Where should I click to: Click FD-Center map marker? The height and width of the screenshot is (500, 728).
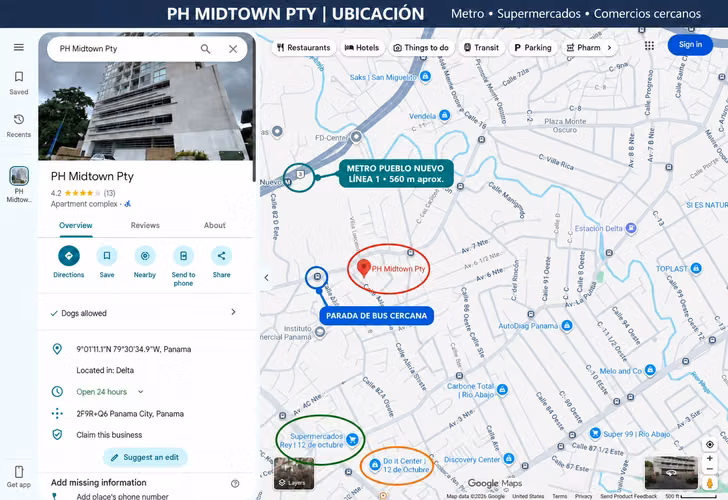click(356, 136)
